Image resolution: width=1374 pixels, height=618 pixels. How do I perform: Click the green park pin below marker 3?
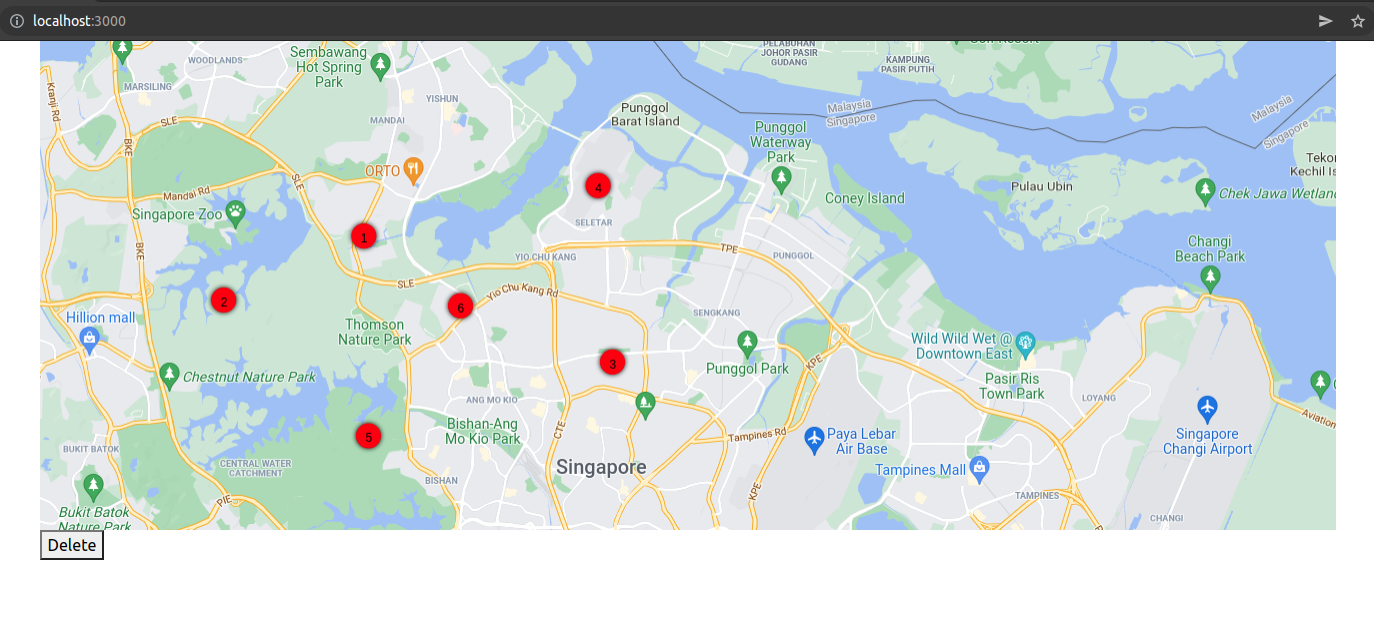point(645,405)
